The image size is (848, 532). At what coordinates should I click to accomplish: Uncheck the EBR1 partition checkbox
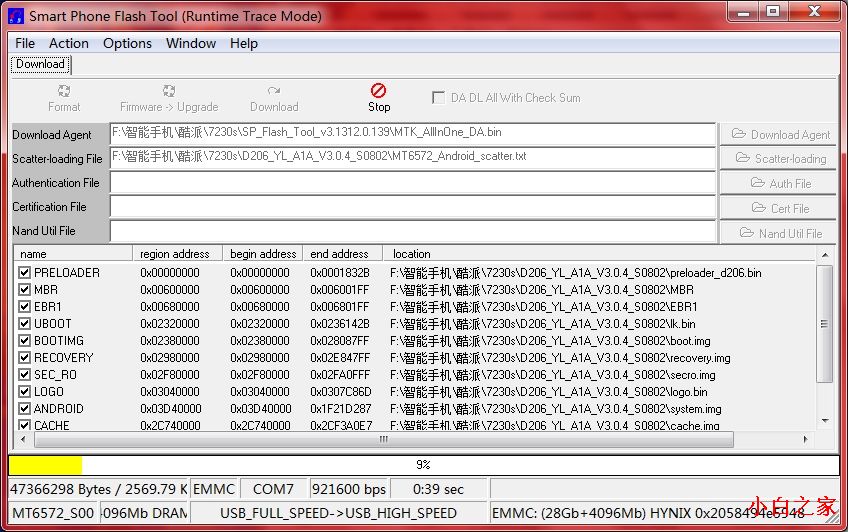click(x=24, y=307)
